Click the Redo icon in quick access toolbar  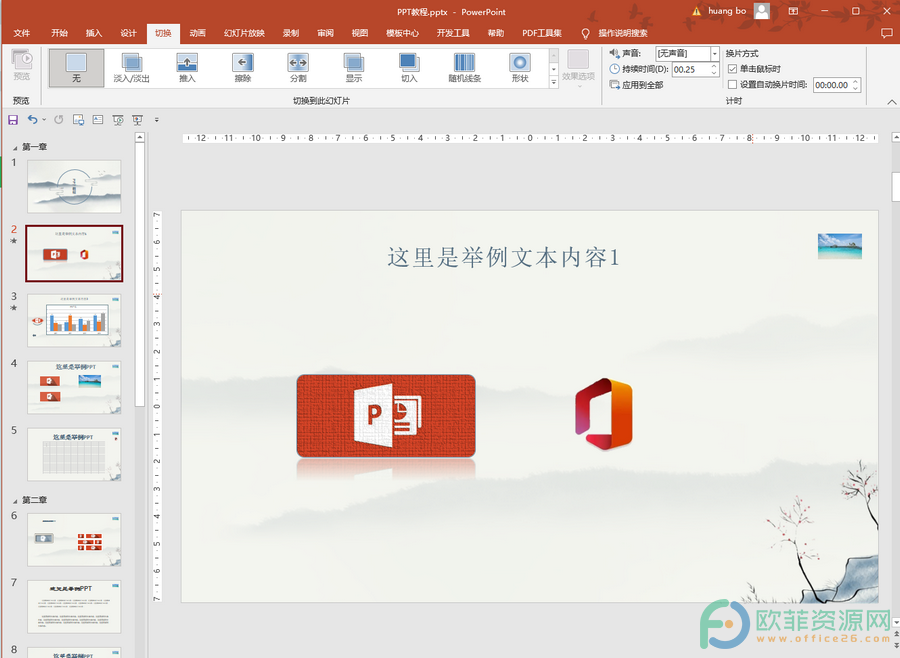(x=59, y=119)
